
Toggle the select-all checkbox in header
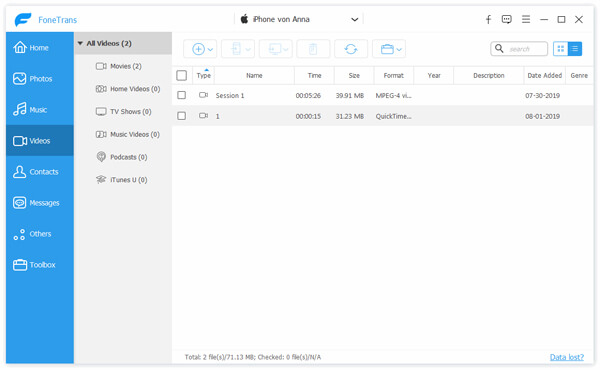coord(182,75)
